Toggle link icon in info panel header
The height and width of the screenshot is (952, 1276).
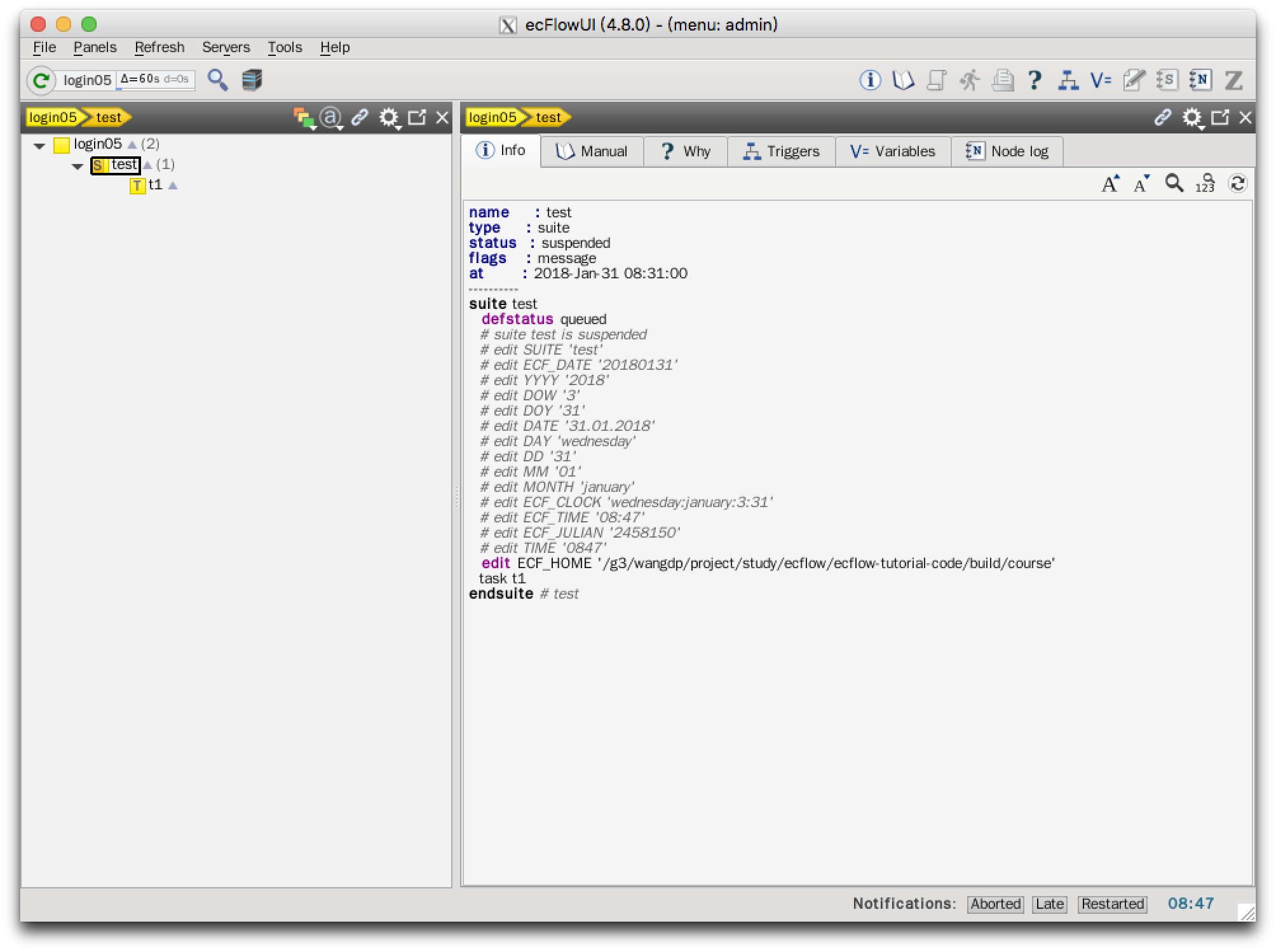pos(1162,117)
